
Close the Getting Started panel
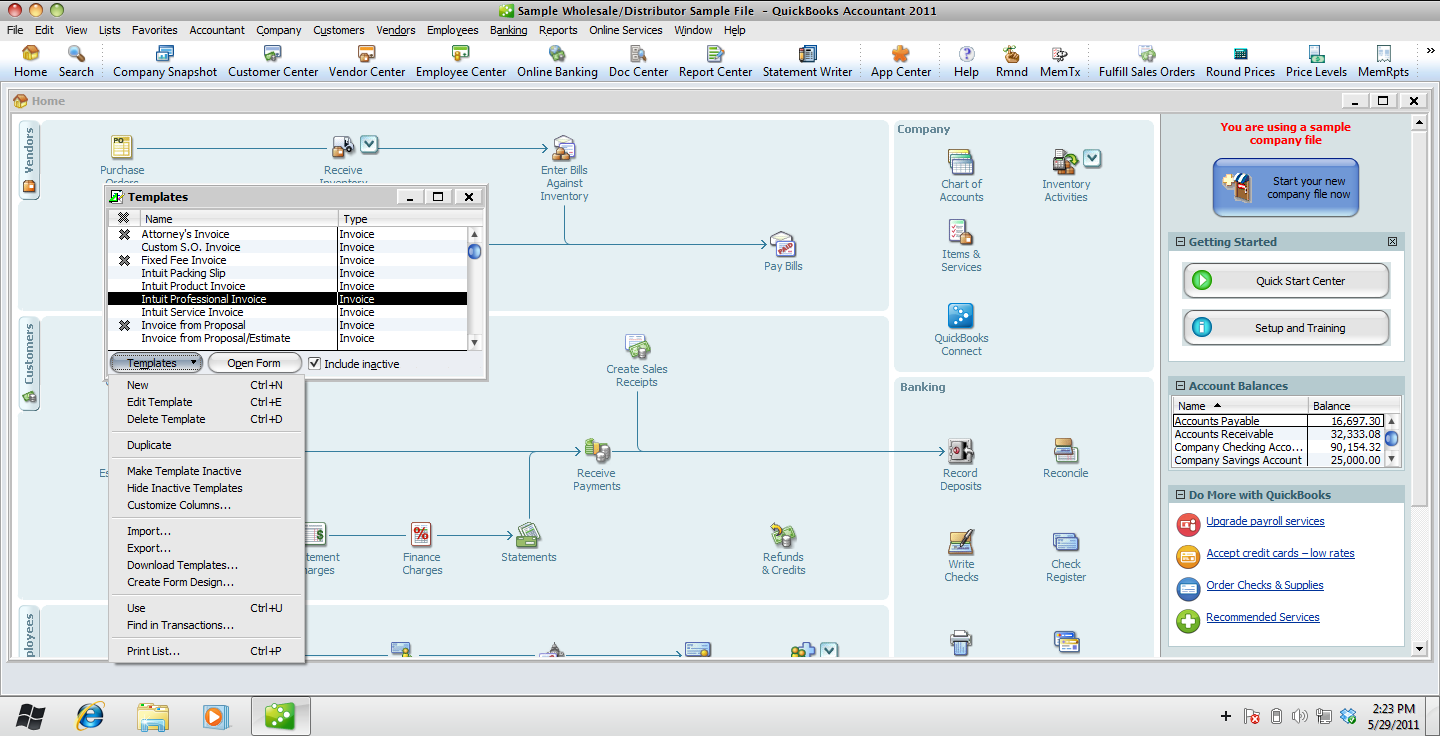1392,242
